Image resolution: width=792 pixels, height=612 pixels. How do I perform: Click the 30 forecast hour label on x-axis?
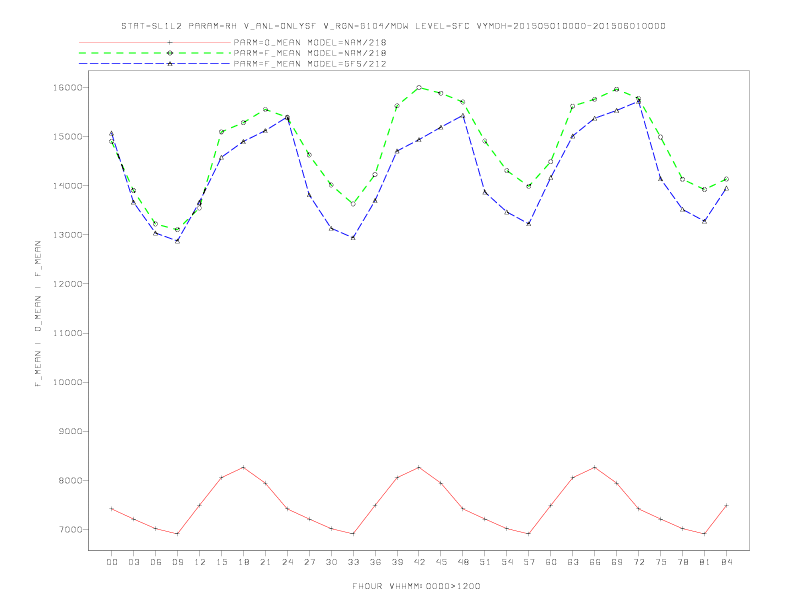(331, 562)
